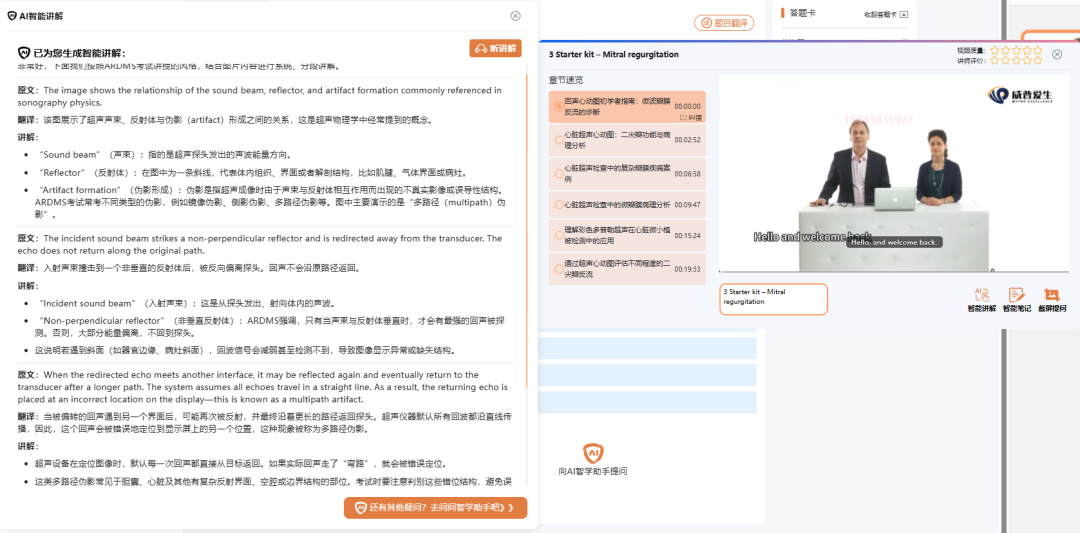
Task: Click the 'Hello, and welcome back.' subtitle box
Action: tap(894, 242)
